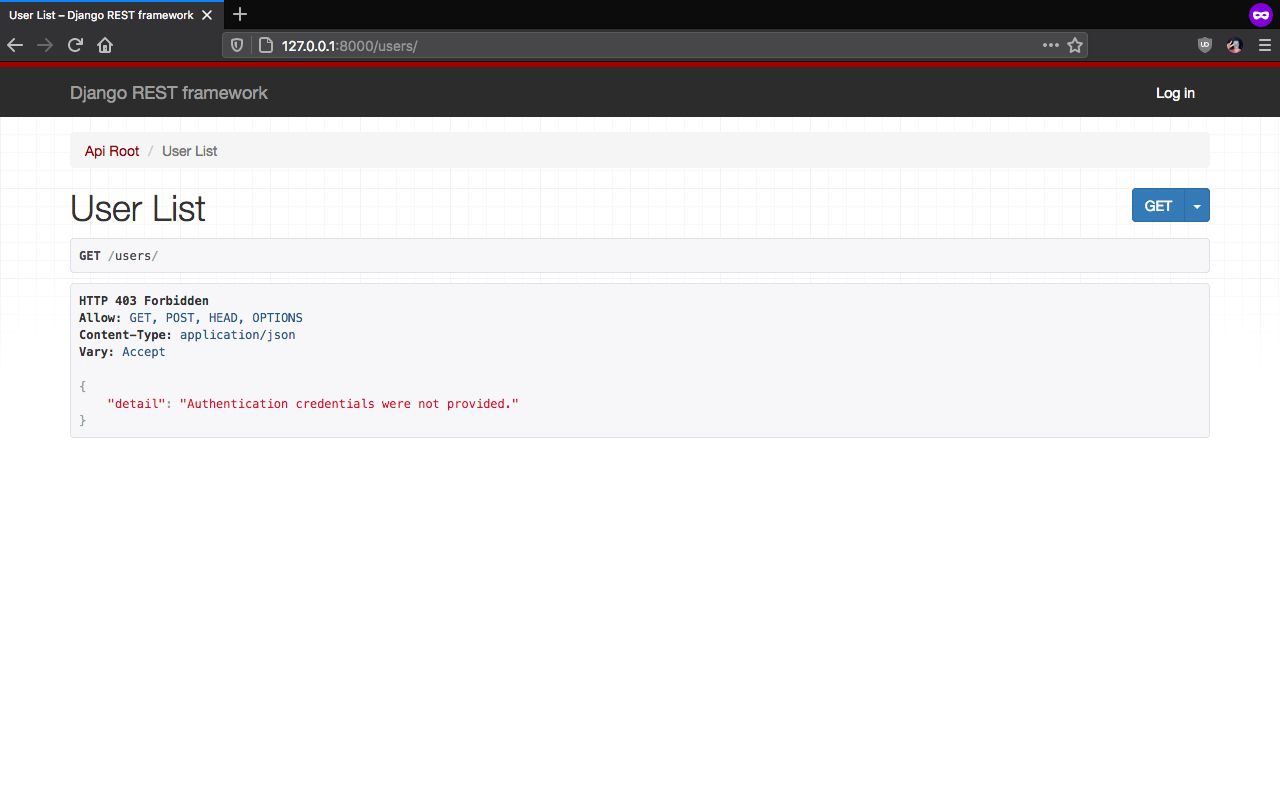Go back to the previous page
The image size is (1280, 800).
[15, 45]
